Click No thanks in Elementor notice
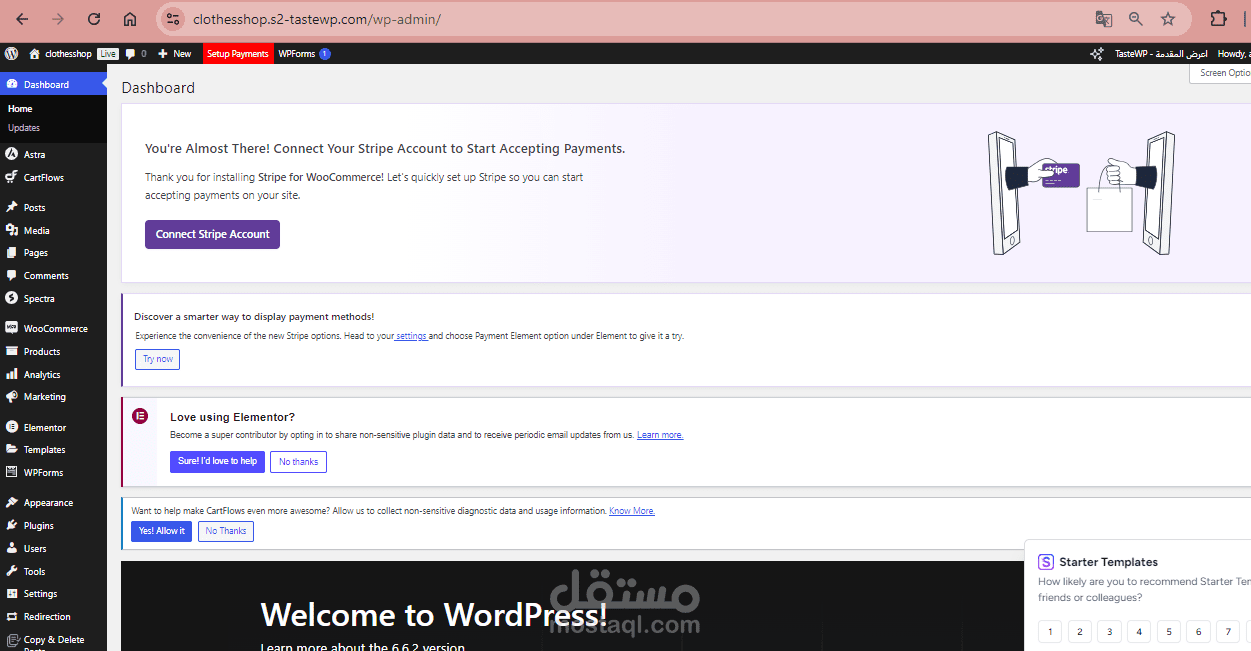Screen dimensions: 1251x651 [298, 462]
